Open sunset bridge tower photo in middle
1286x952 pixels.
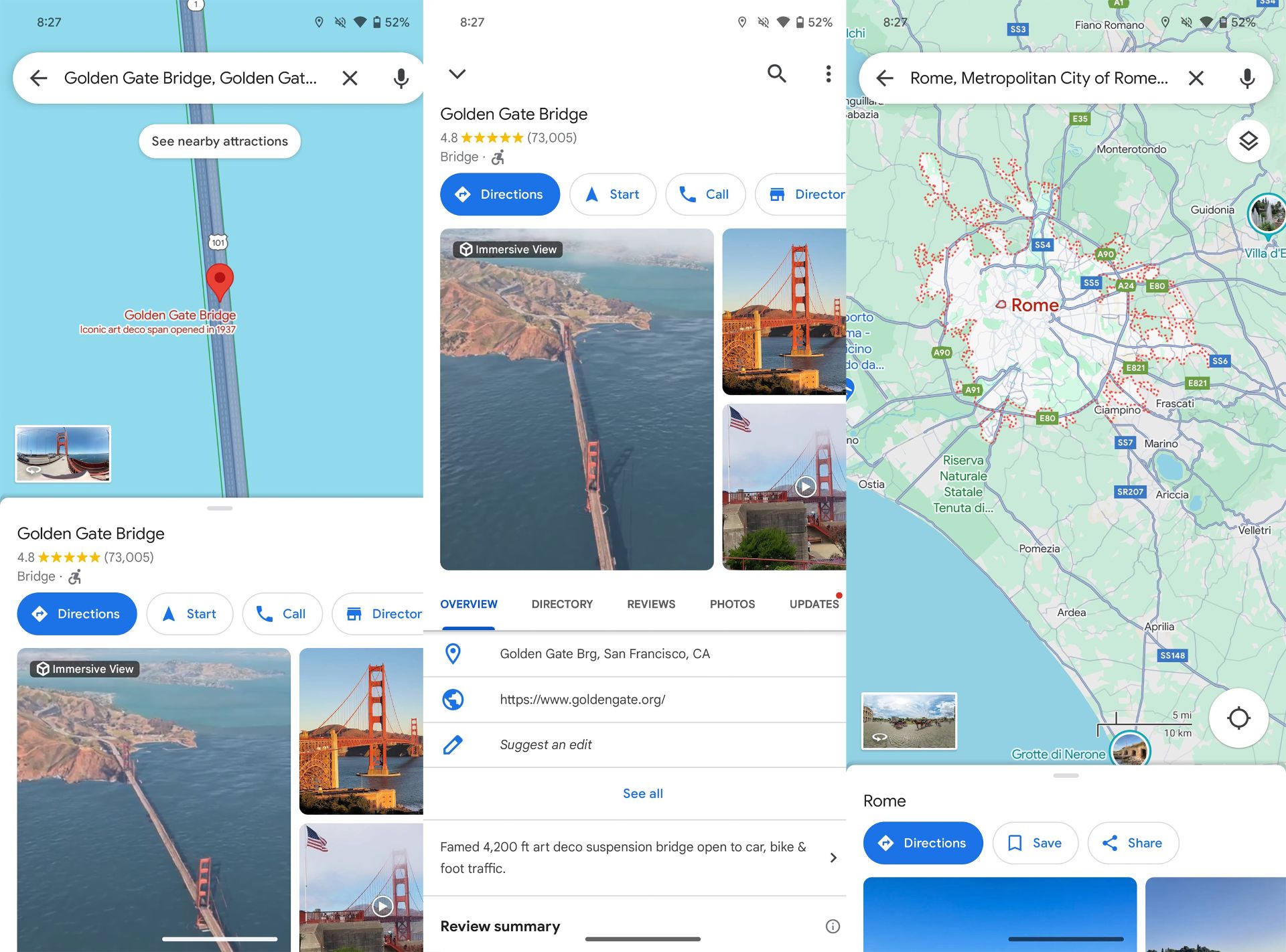pos(784,312)
